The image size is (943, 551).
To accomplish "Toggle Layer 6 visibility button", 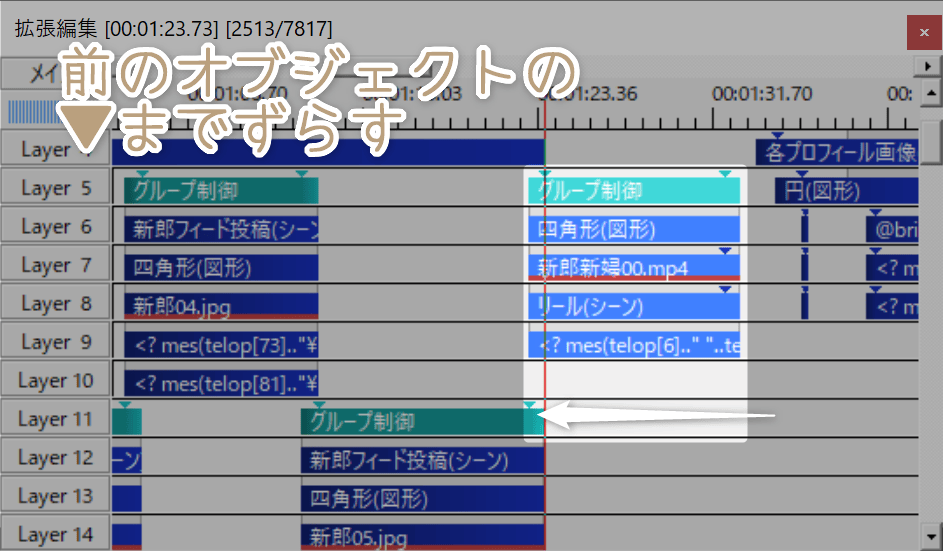I will point(55,226).
